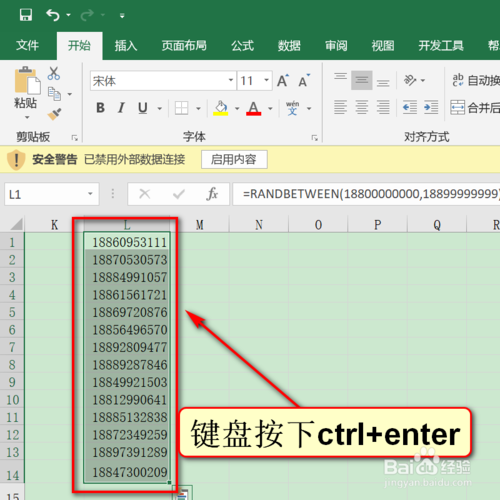
Task: Open the 文件 menu tab
Action: click(27, 46)
